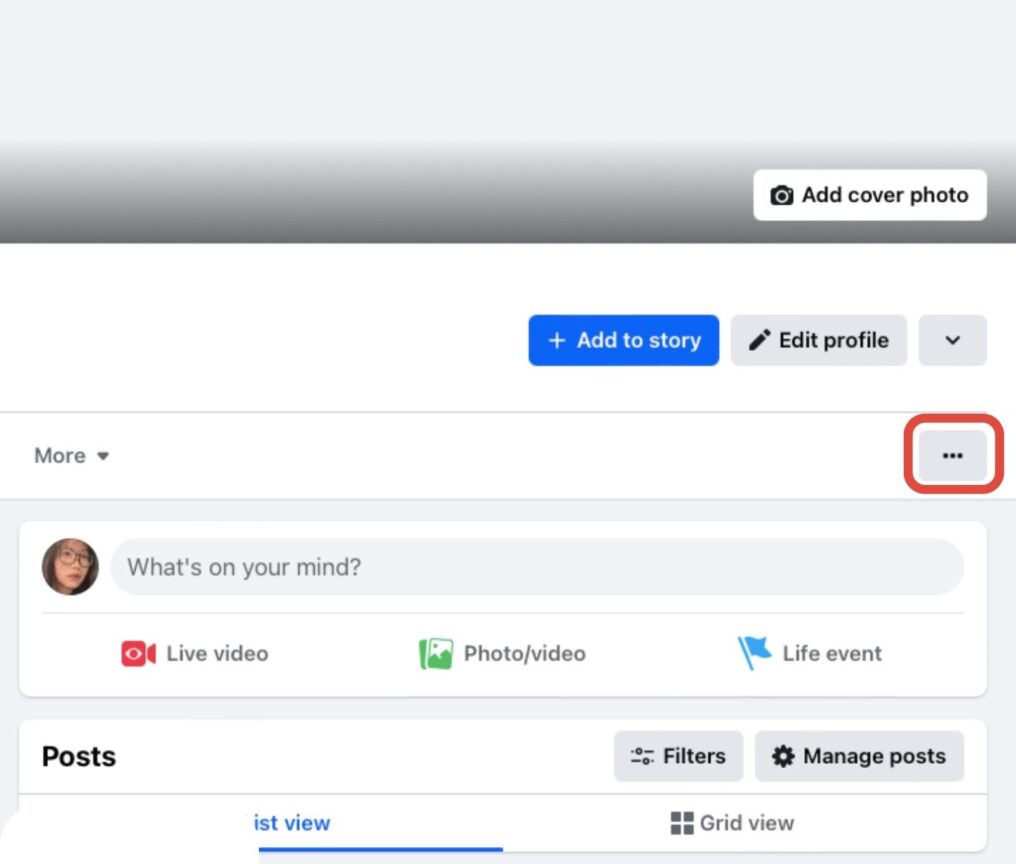
Task: Select the Photo/video upload icon
Action: click(436, 653)
